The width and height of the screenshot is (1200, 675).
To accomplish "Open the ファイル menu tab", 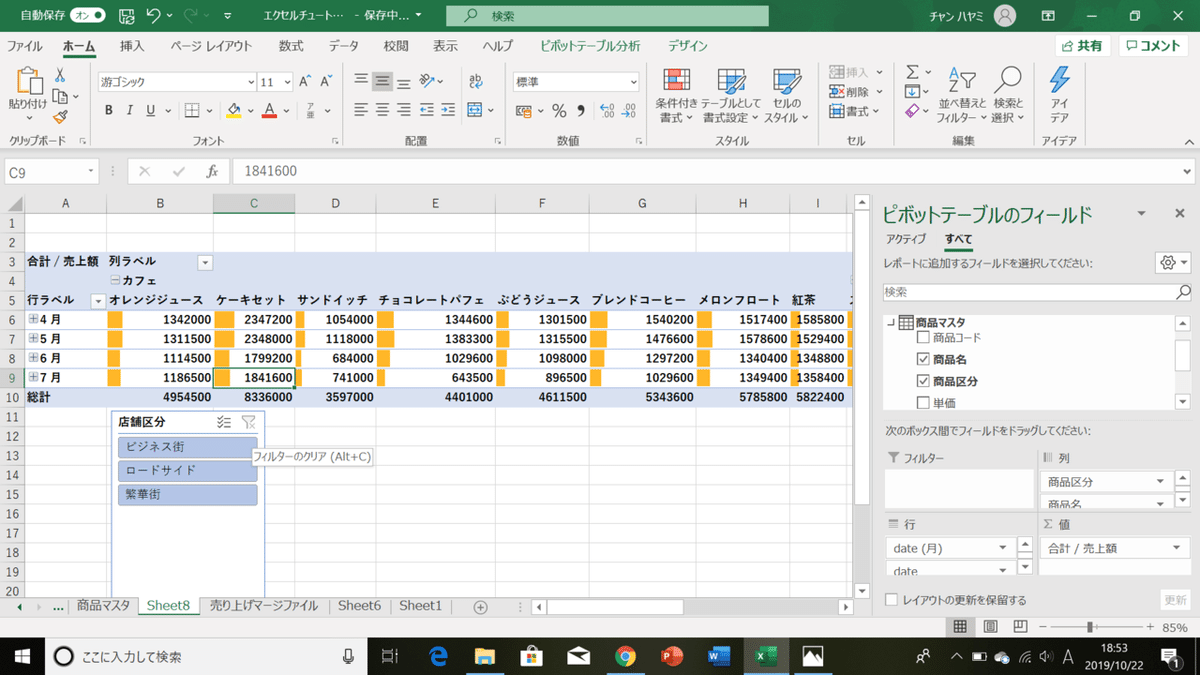I will (x=25, y=46).
